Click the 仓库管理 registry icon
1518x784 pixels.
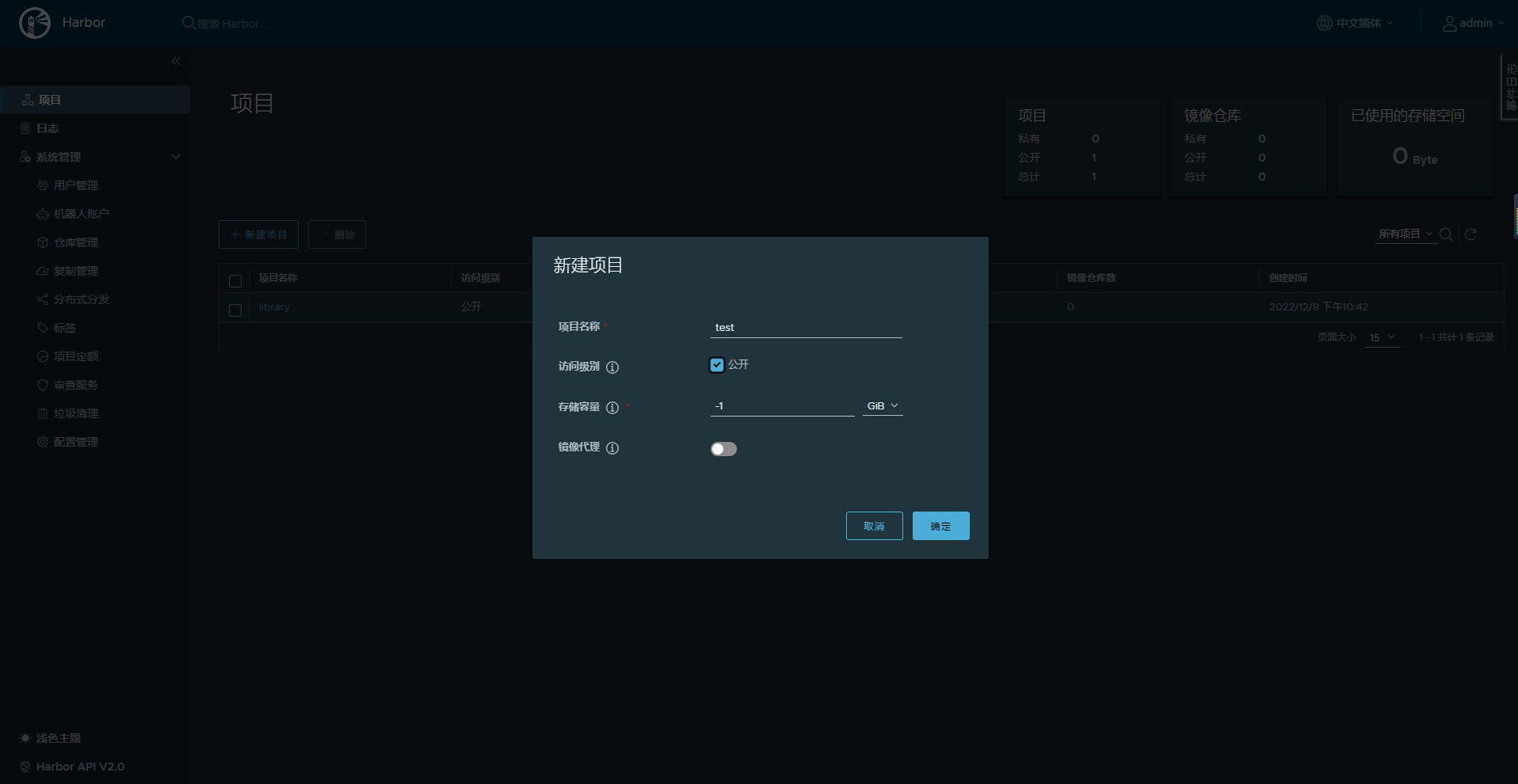43,242
